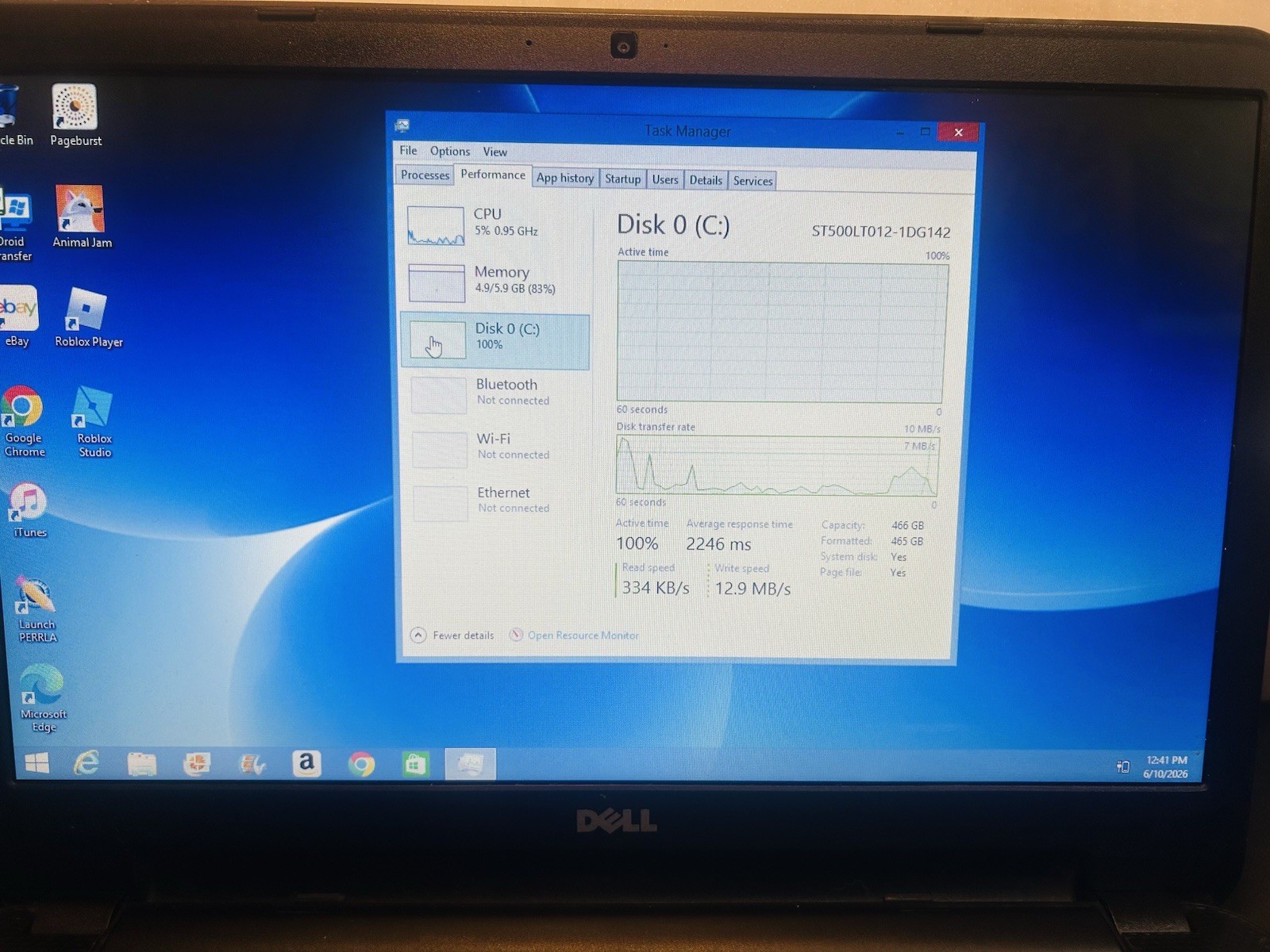Open the paintbrush app icon on the taskbar

coord(252,764)
